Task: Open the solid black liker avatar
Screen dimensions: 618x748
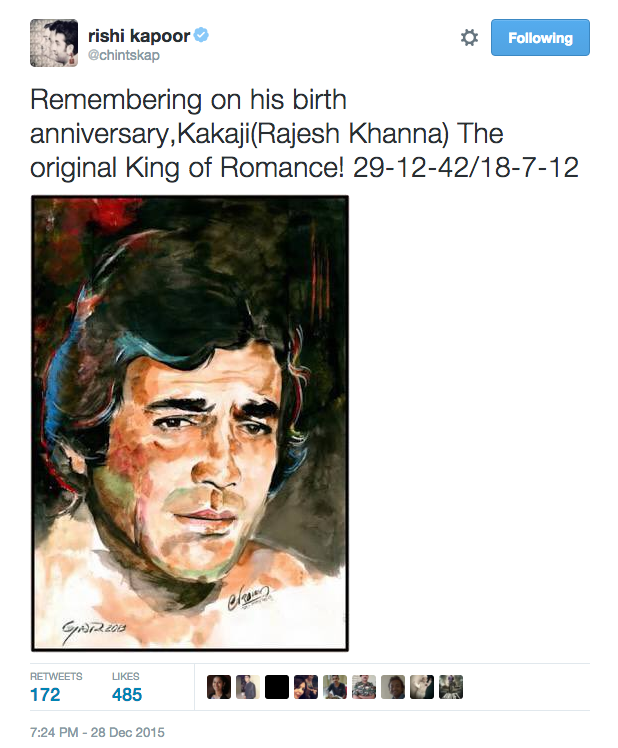Action: 277,687
